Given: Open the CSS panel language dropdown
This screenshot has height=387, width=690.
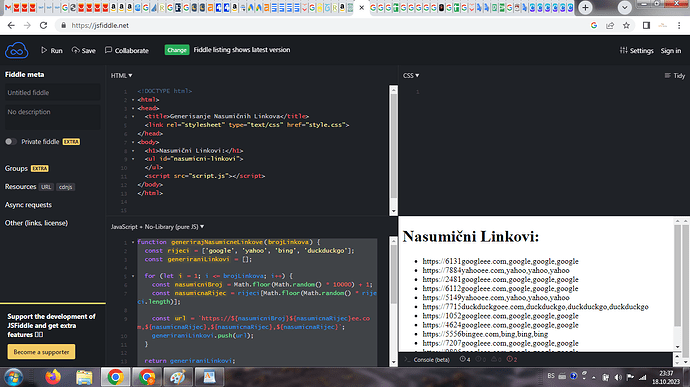Looking at the screenshot, I should [411, 76].
